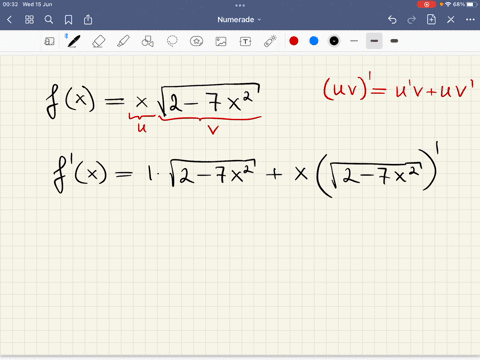Open the share export menu
Screen dimensions: 480x360
pyautogui.click(x=88, y=20)
